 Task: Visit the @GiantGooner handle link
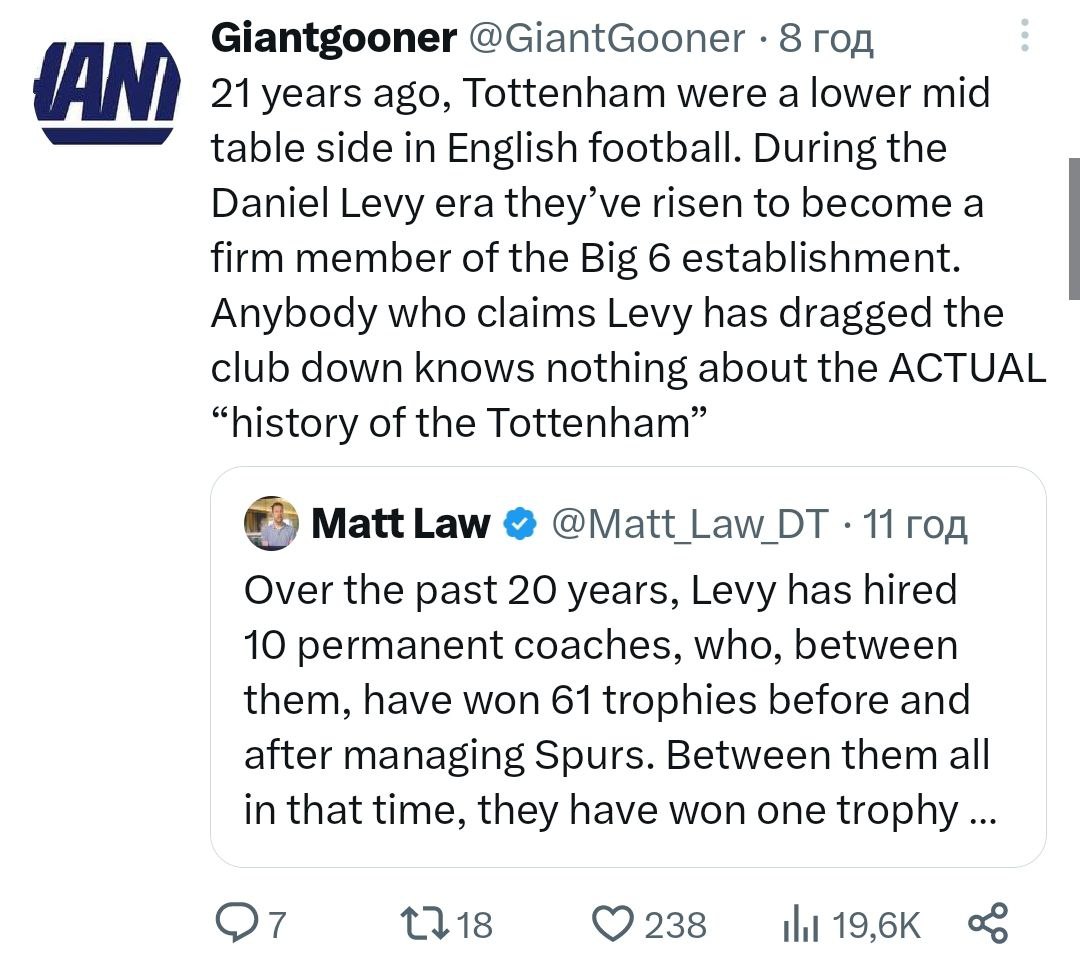[x=605, y=39]
